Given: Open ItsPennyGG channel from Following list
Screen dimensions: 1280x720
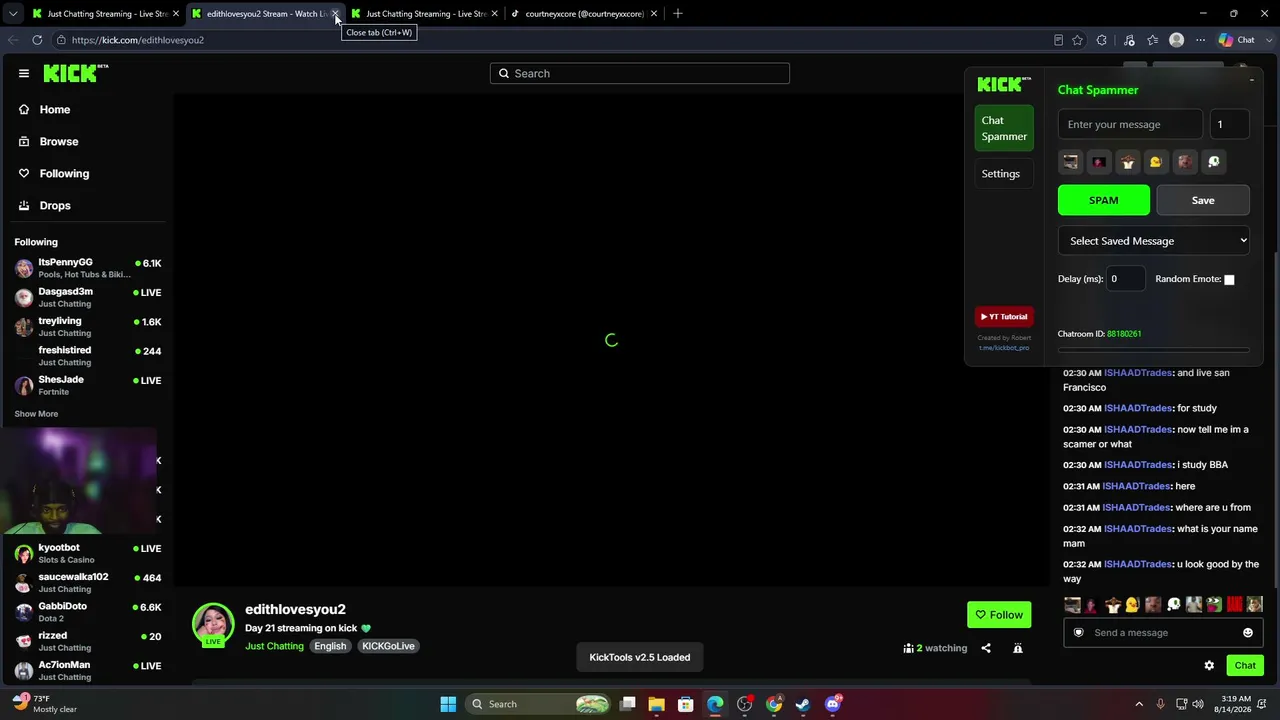Looking at the screenshot, I should point(88,268).
